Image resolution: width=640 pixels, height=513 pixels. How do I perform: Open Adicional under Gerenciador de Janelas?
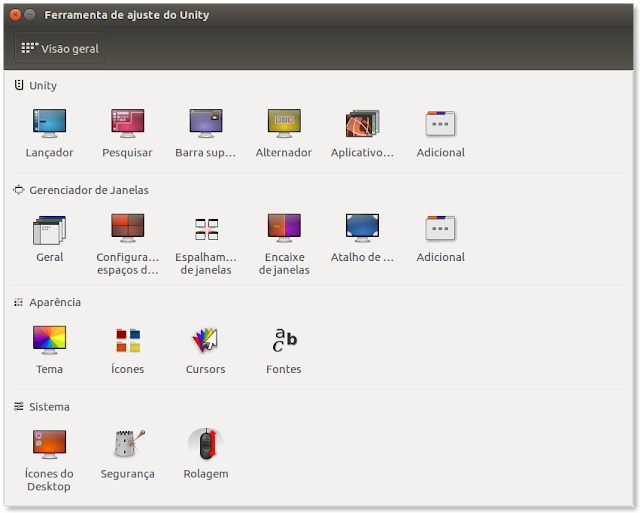click(440, 229)
